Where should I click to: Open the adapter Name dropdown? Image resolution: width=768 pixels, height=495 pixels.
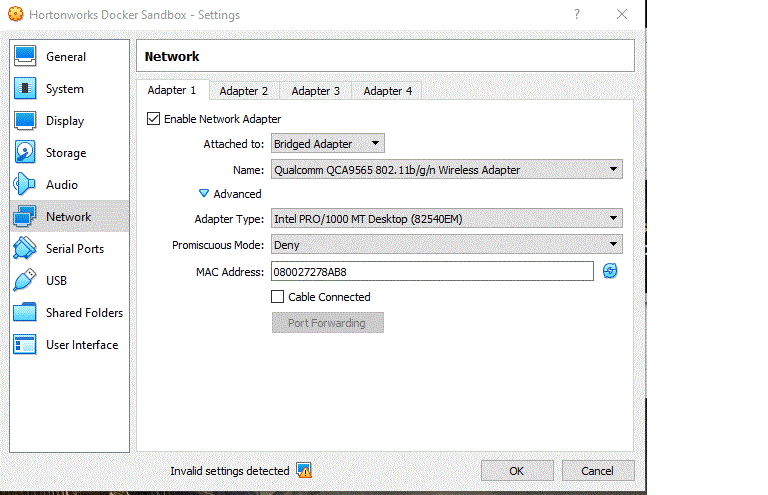(x=447, y=169)
